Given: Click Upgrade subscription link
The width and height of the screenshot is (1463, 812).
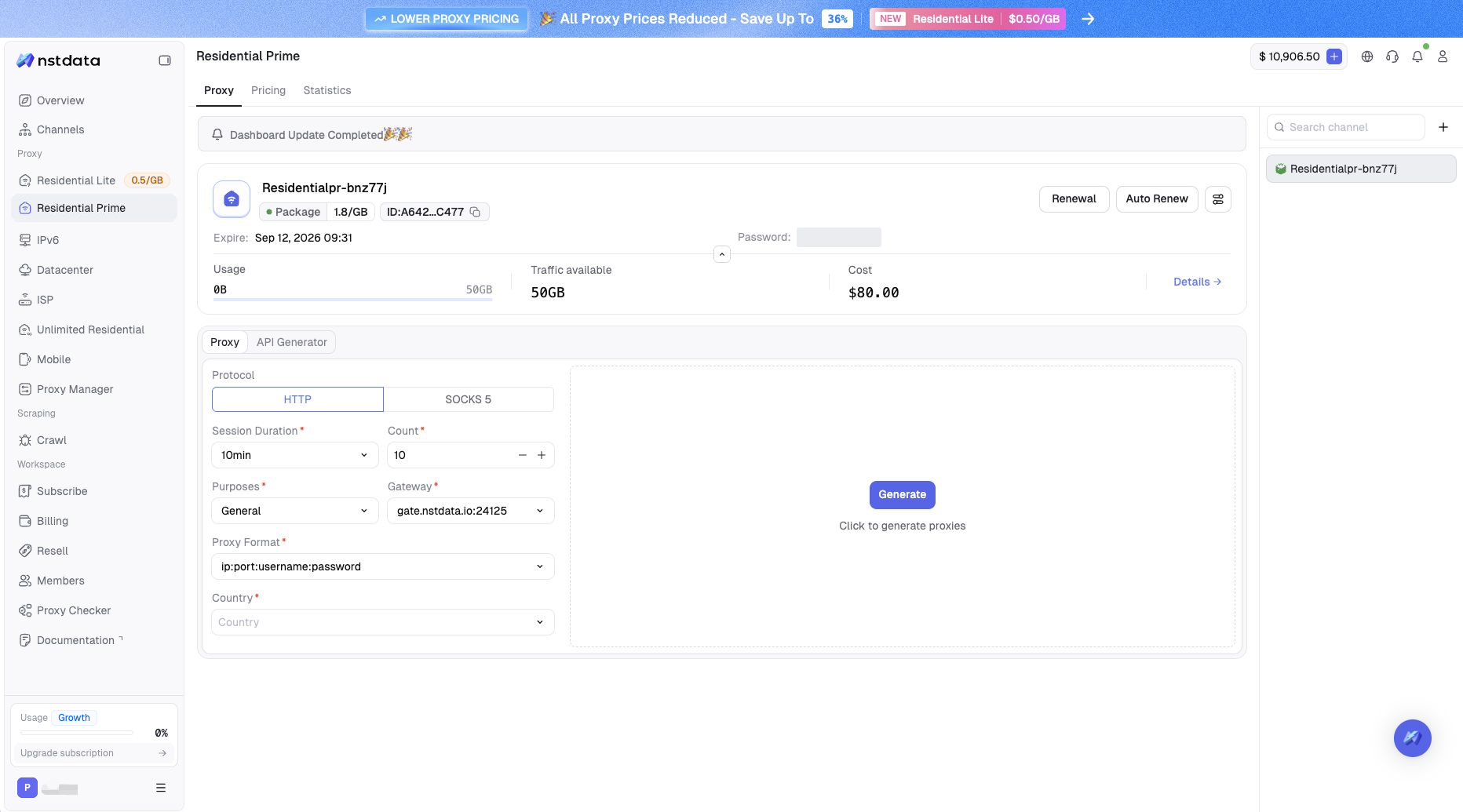Looking at the screenshot, I should [93, 753].
